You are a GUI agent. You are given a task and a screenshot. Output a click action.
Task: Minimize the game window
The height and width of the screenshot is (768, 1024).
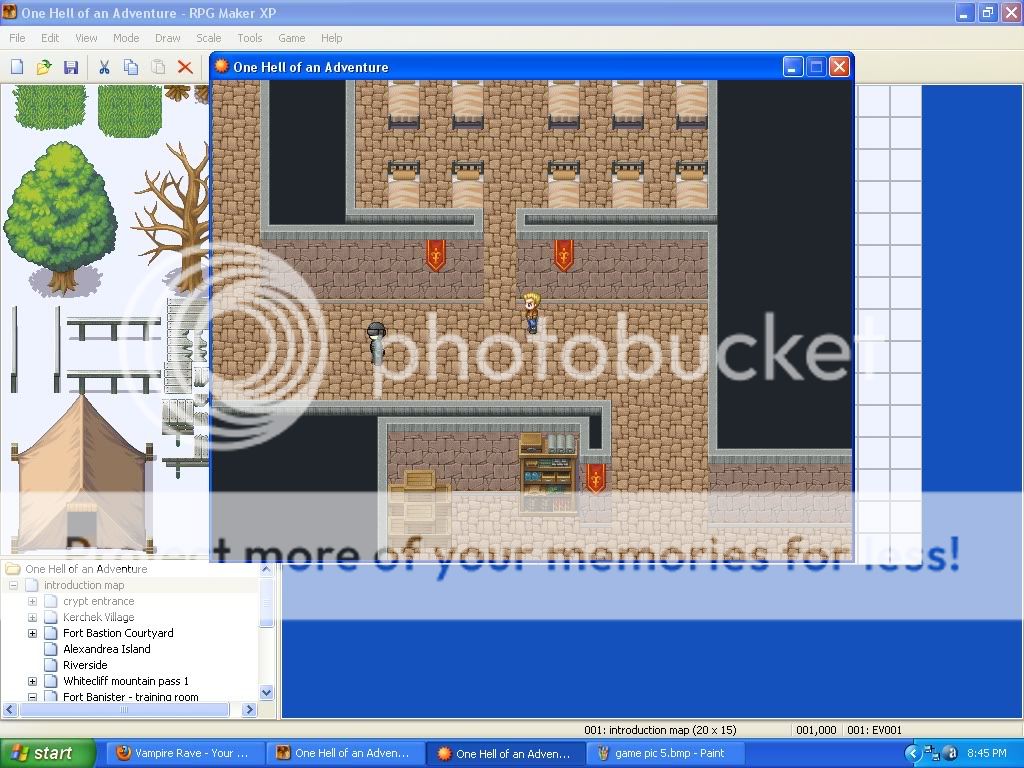(x=793, y=67)
